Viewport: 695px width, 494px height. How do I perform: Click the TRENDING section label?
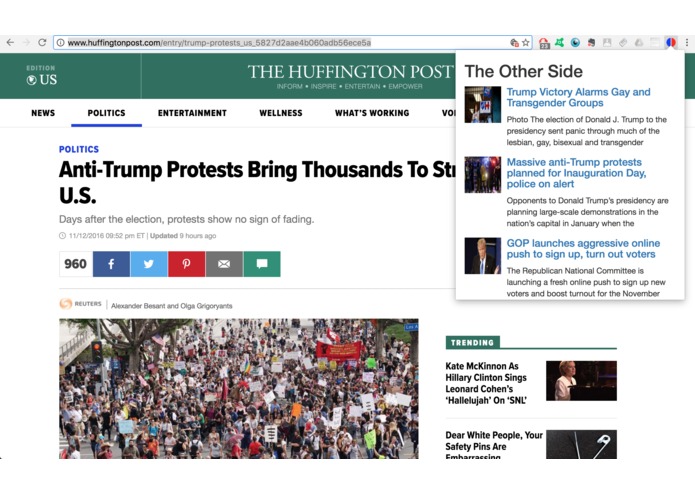(472, 342)
